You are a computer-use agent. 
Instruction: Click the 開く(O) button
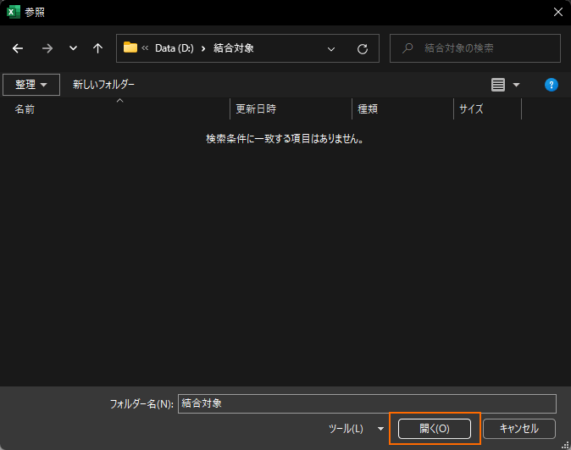[434, 429]
